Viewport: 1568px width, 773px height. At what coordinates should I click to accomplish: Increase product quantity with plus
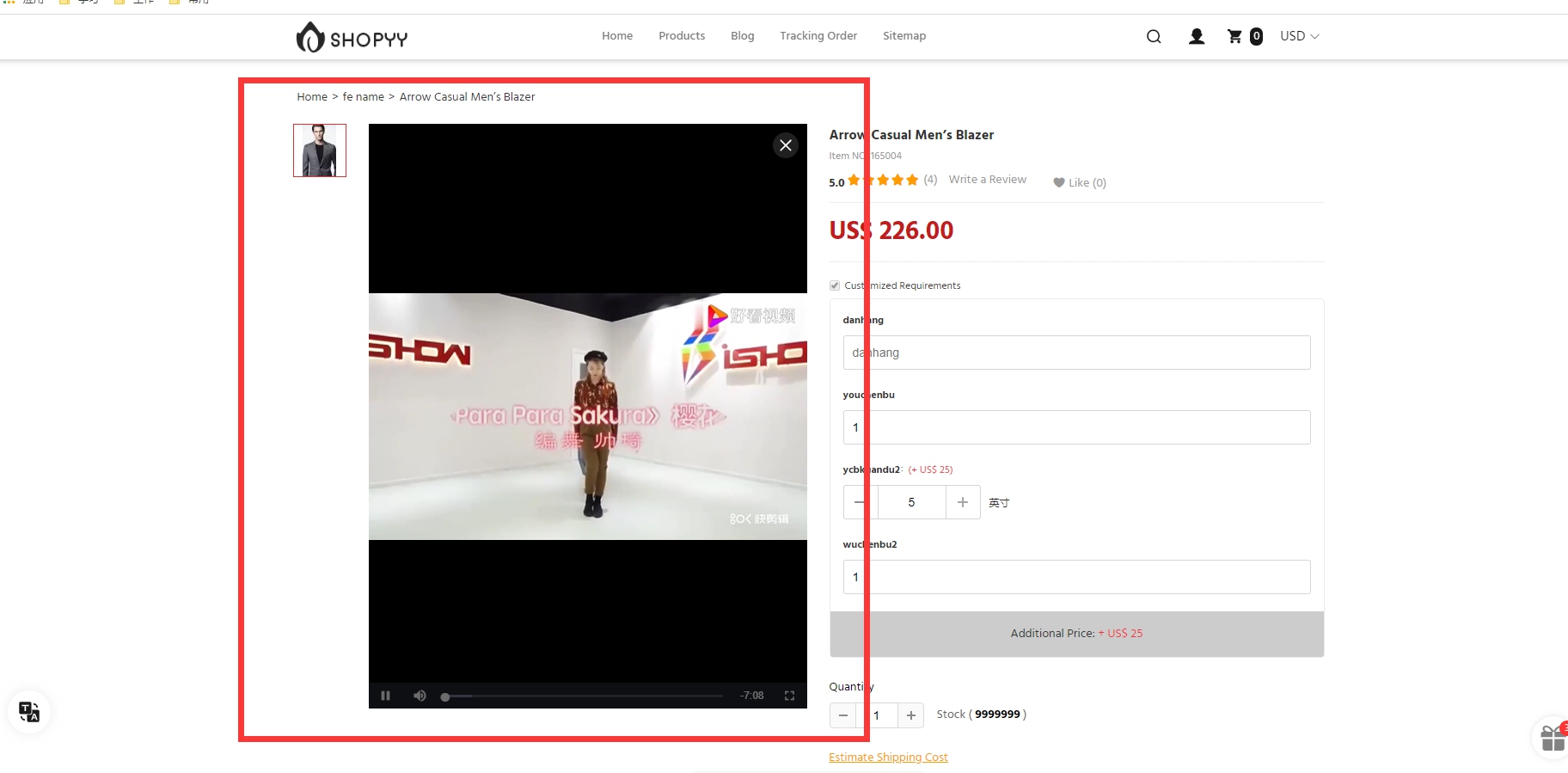911,715
